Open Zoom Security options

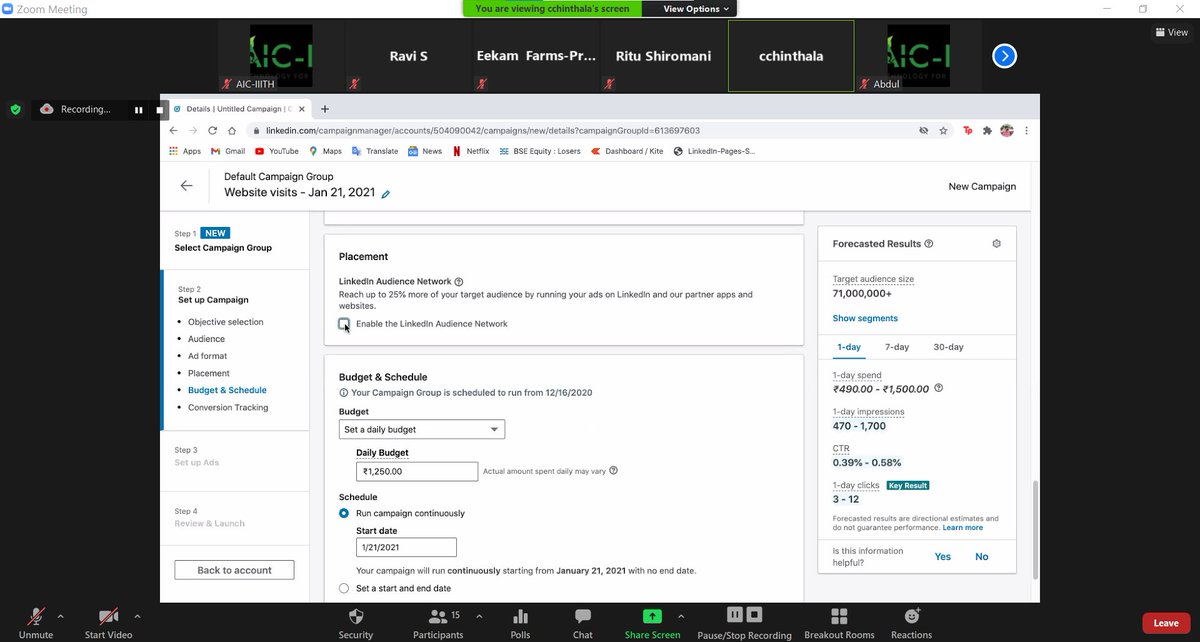click(356, 621)
